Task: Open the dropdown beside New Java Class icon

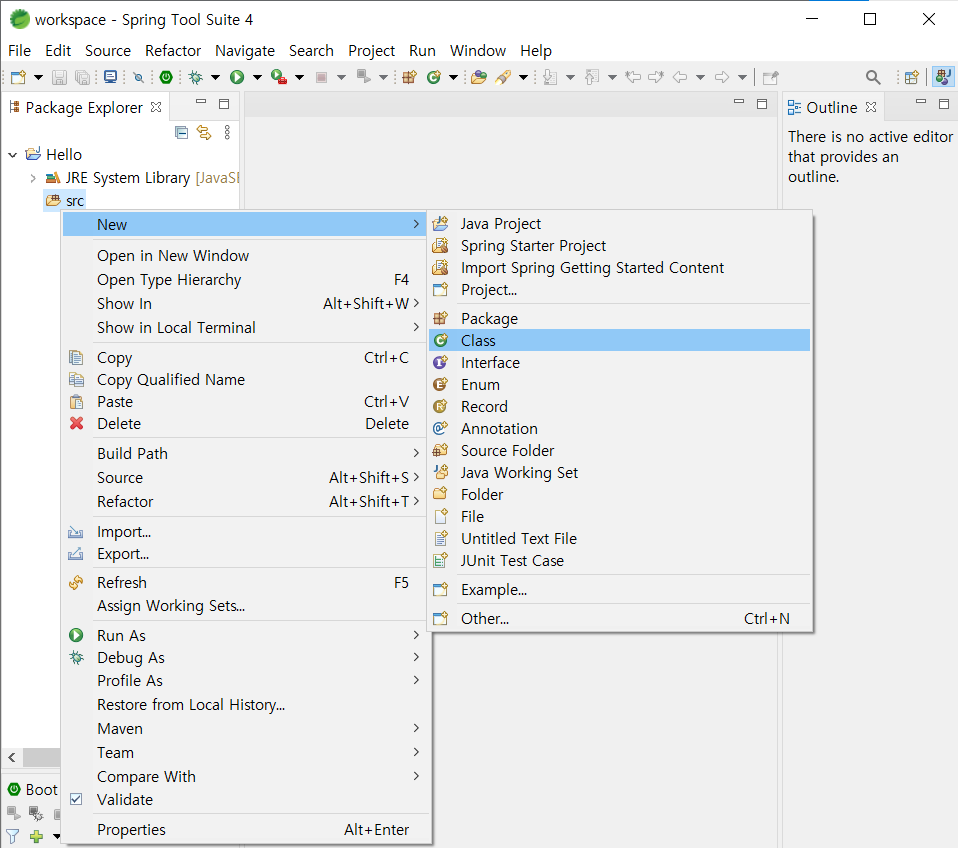Action: pos(453,77)
